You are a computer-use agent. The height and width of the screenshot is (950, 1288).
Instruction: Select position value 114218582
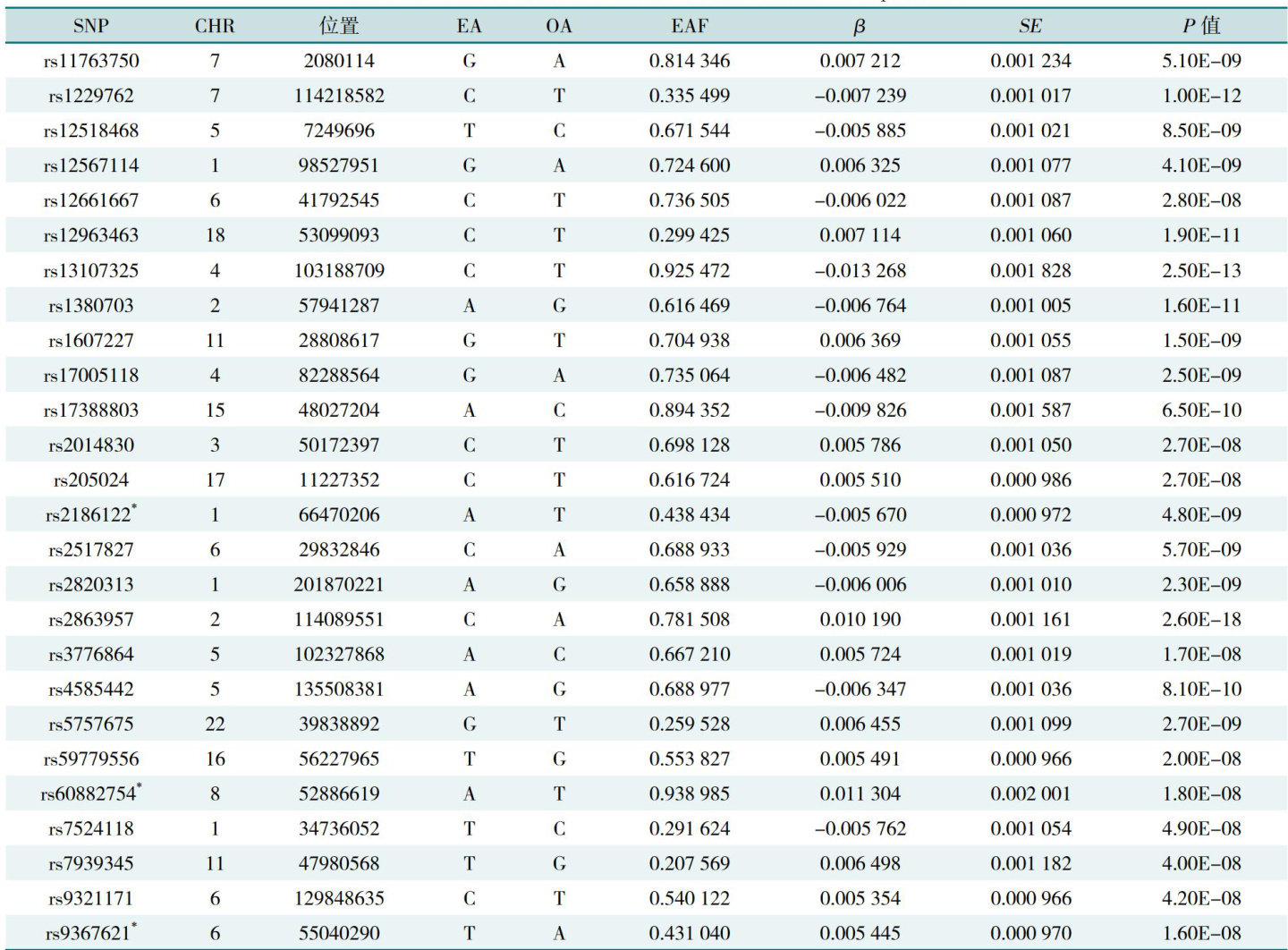[x=339, y=96]
